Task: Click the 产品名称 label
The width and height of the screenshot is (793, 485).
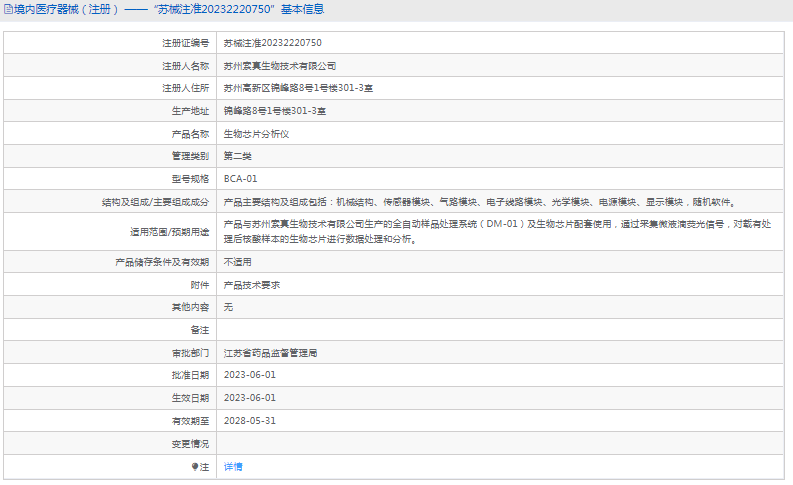Action: coord(190,134)
